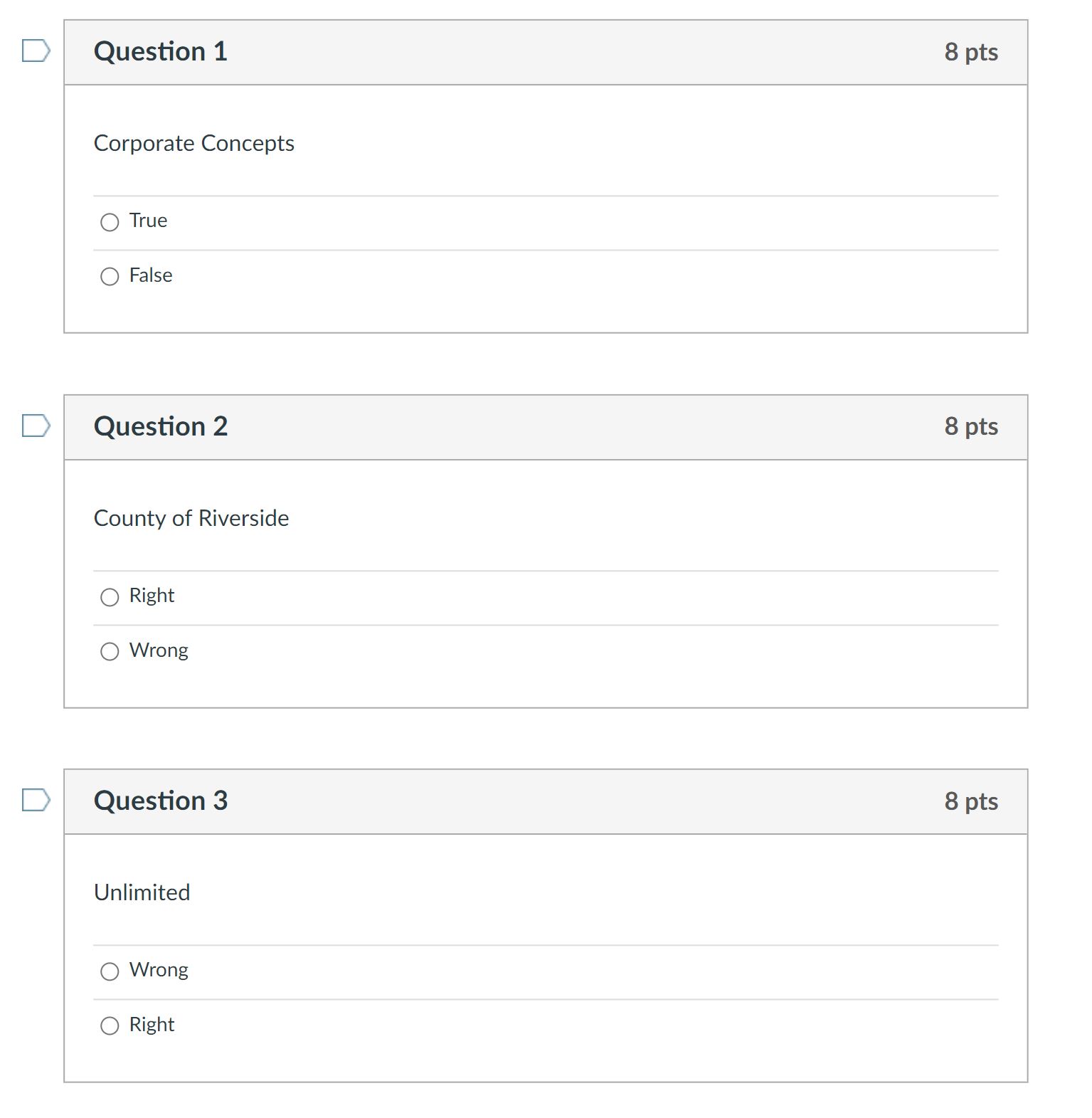The image size is (1092, 1118).
Task: Click the Question 1 header bar
Action: click(545, 51)
